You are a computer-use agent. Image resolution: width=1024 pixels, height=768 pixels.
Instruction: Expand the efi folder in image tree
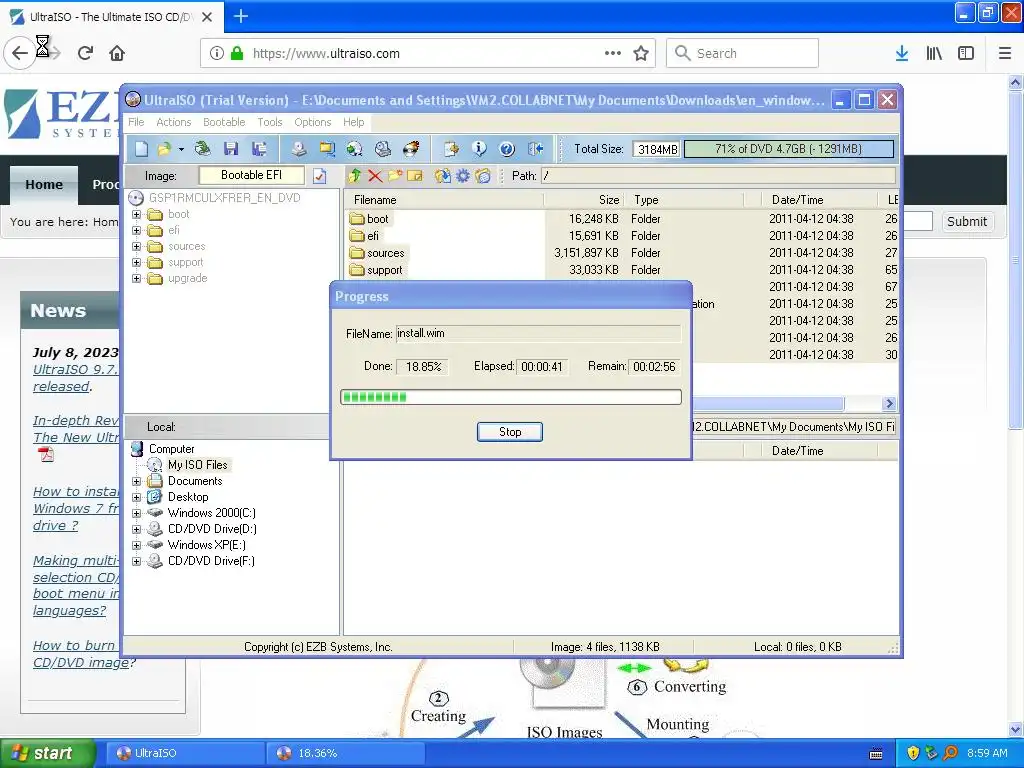tap(136, 231)
